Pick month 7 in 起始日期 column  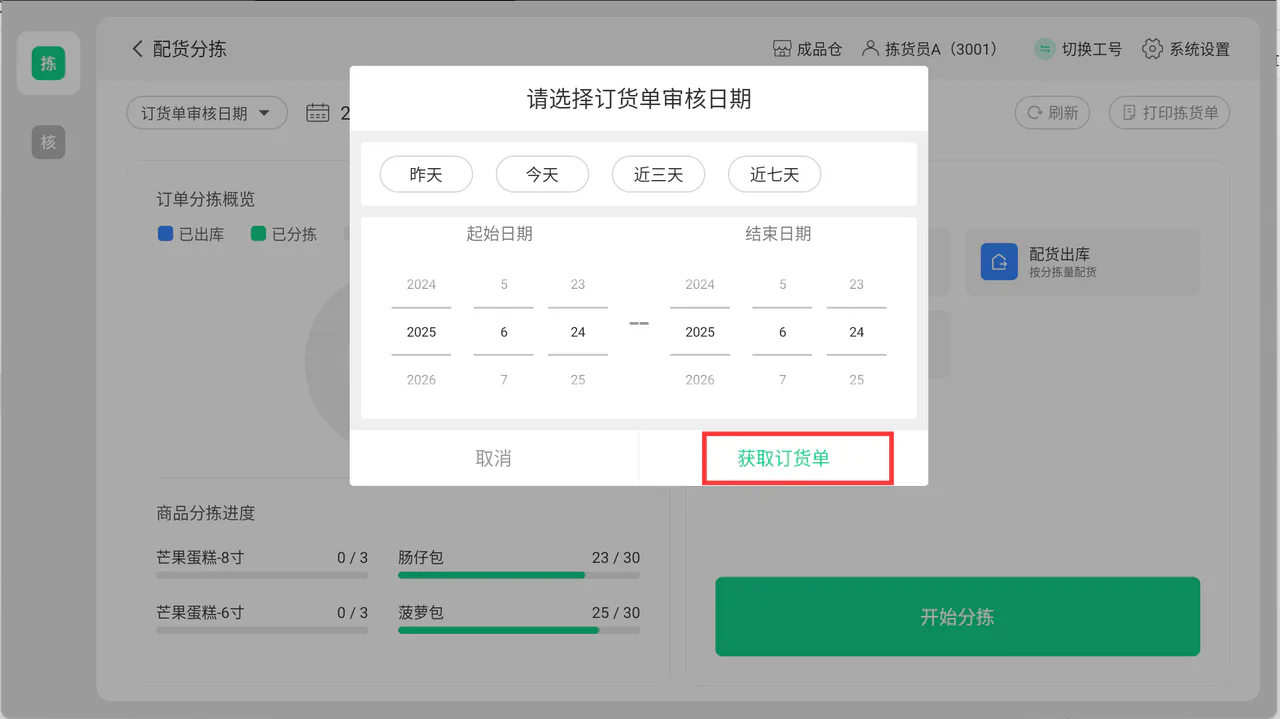point(504,380)
